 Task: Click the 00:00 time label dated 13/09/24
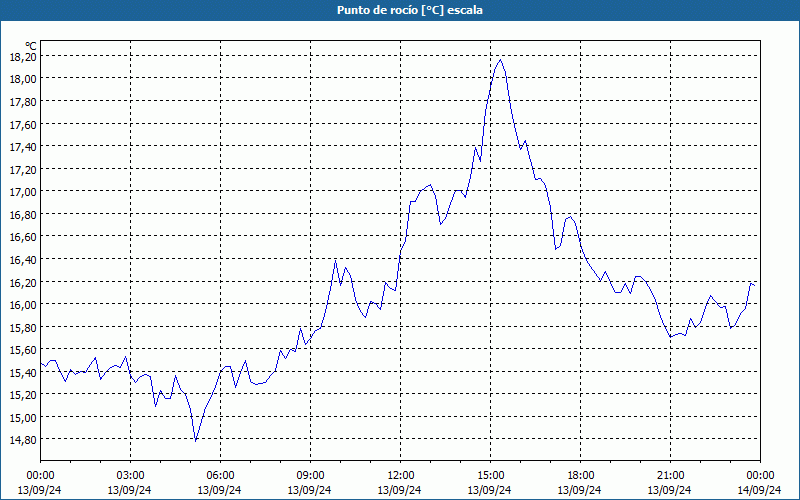pyautogui.click(x=40, y=476)
